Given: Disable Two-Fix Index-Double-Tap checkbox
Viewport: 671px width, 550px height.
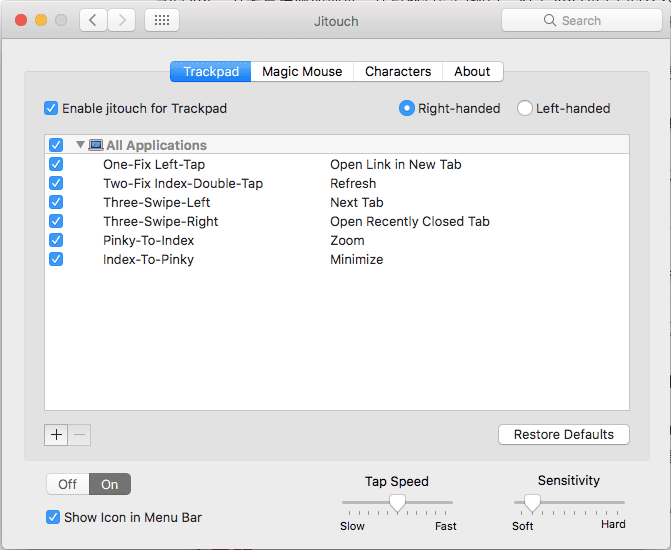Looking at the screenshot, I should coord(56,183).
